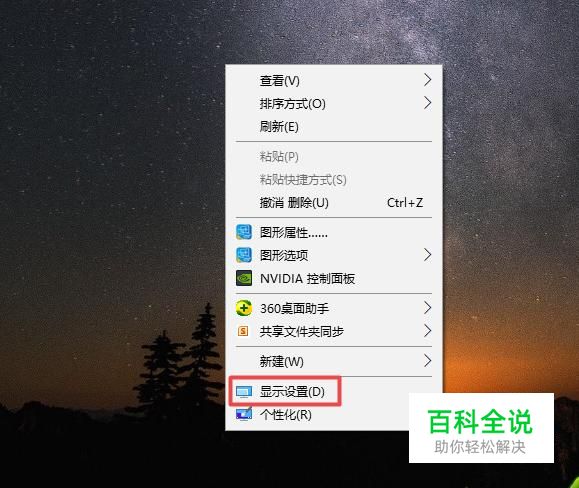This screenshot has height=488, width=579.
Task: Click the 360桌面助手 green plus icon
Action: pos(244,308)
